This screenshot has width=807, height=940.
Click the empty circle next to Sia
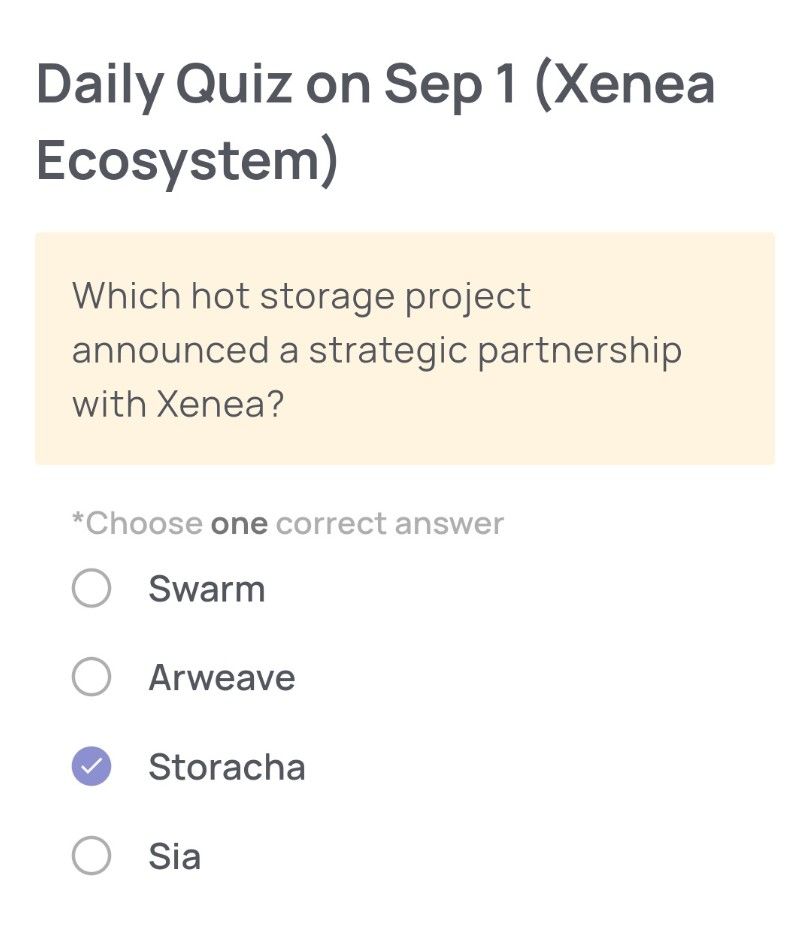pyautogui.click(x=92, y=856)
